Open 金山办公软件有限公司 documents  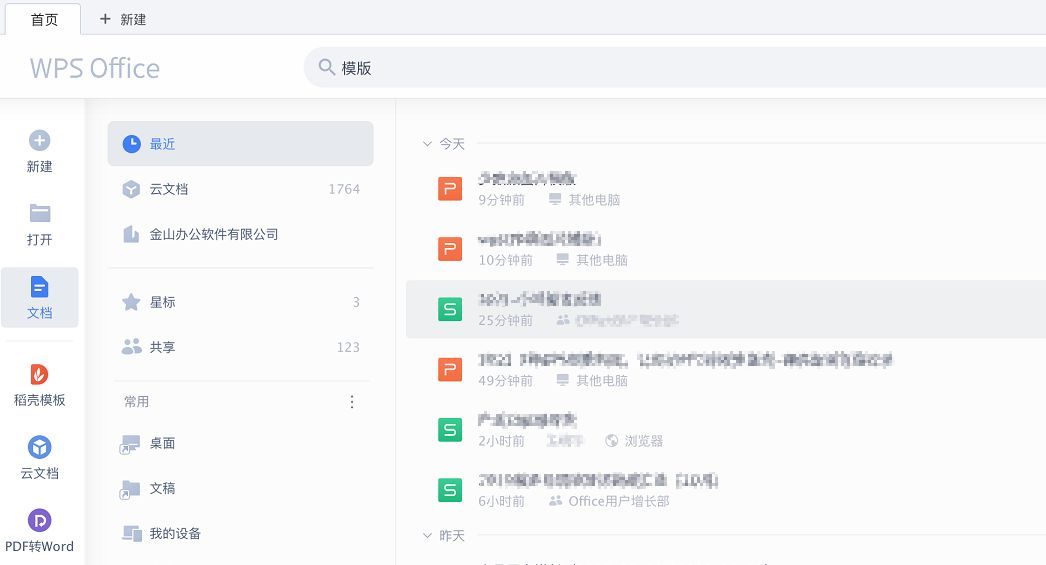point(240,234)
